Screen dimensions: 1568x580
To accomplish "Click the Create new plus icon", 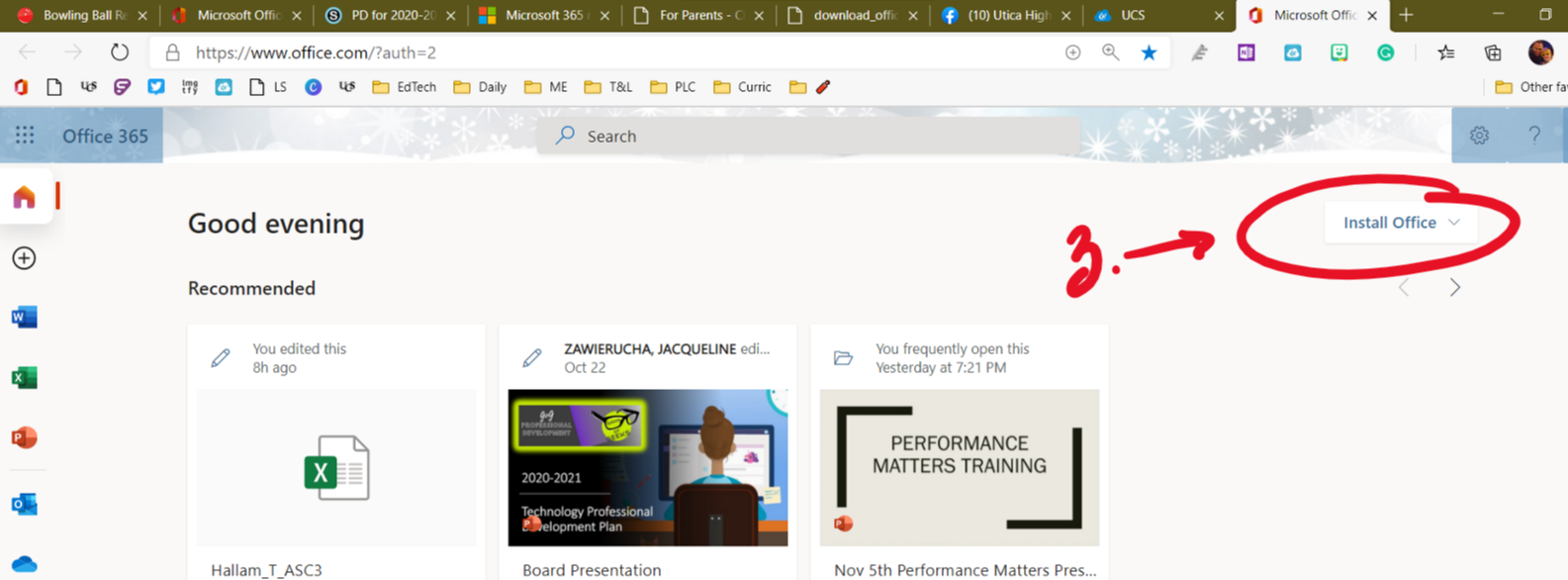I will tap(24, 258).
